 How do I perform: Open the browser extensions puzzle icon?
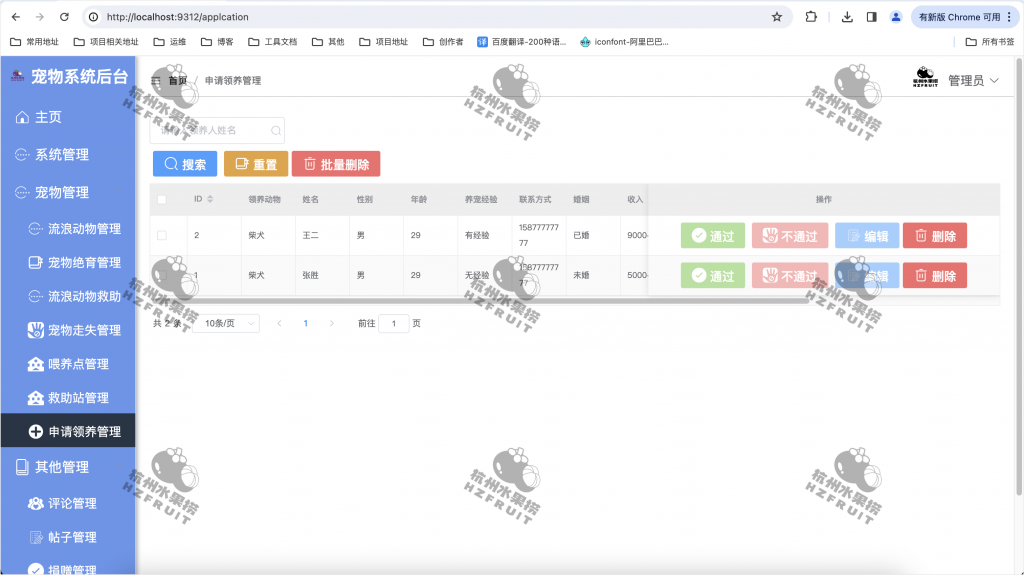click(x=811, y=17)
